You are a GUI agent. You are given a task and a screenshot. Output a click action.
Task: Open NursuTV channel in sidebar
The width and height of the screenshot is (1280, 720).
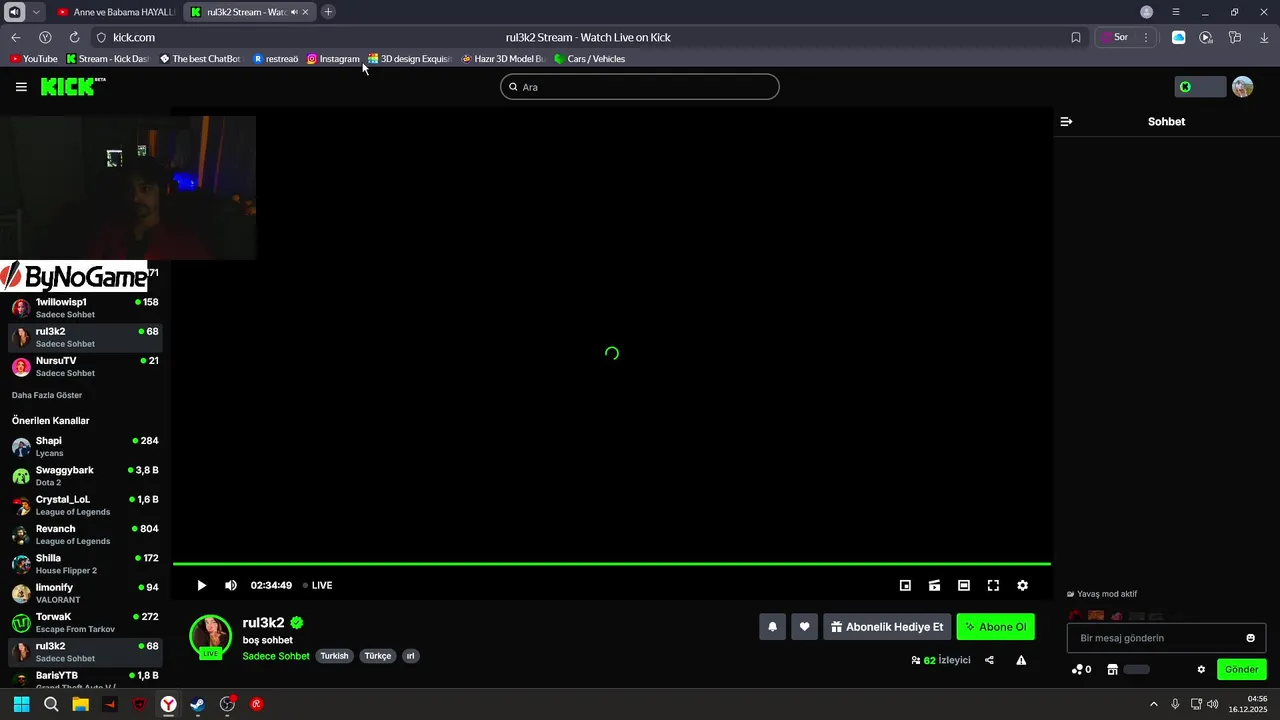85,367
